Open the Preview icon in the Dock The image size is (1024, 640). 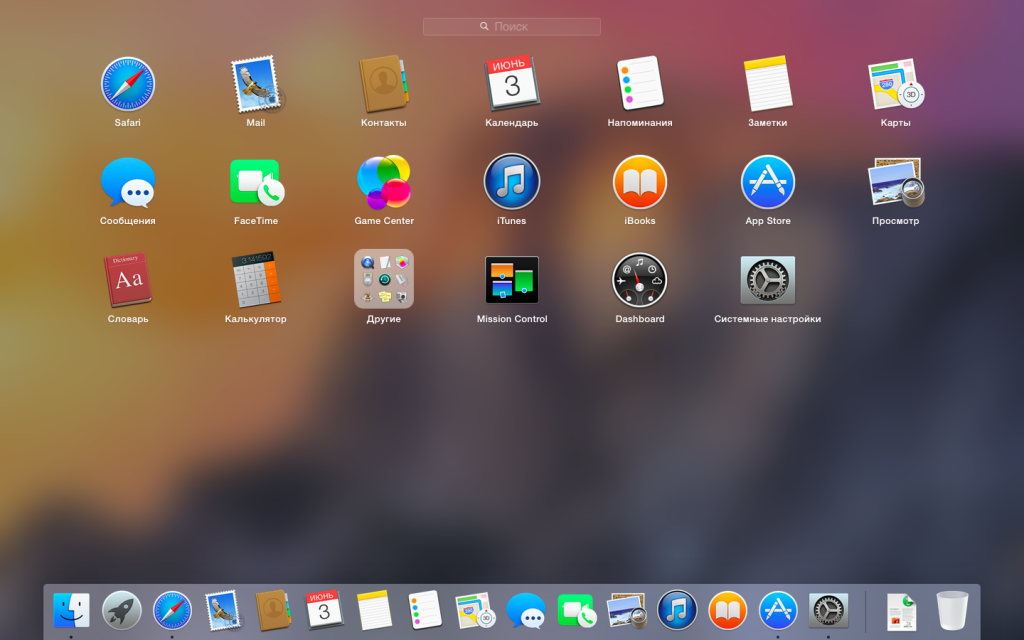click(x=627, y=611)
